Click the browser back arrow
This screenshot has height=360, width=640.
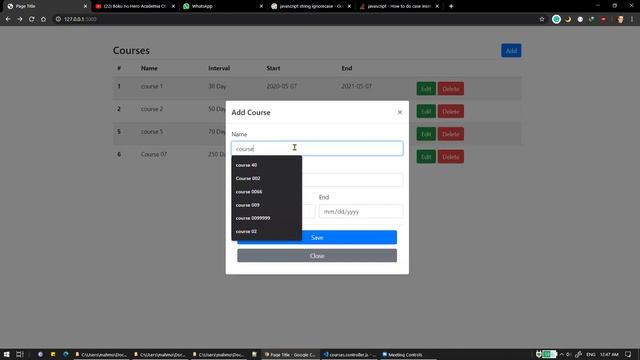point(8,19)
